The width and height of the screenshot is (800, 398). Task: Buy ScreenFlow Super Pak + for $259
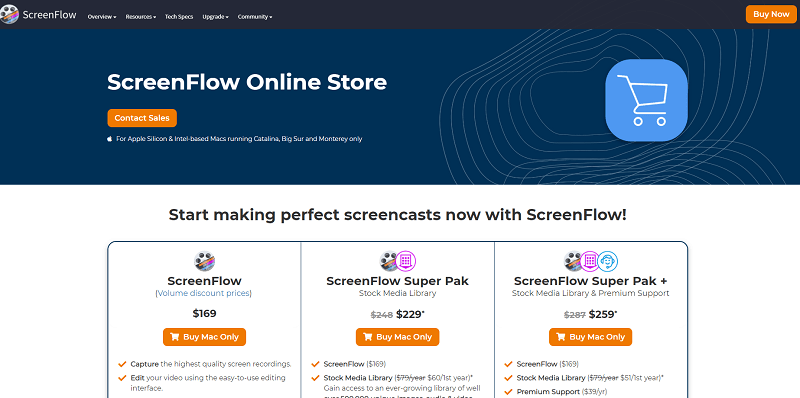(x=590, y=337)
